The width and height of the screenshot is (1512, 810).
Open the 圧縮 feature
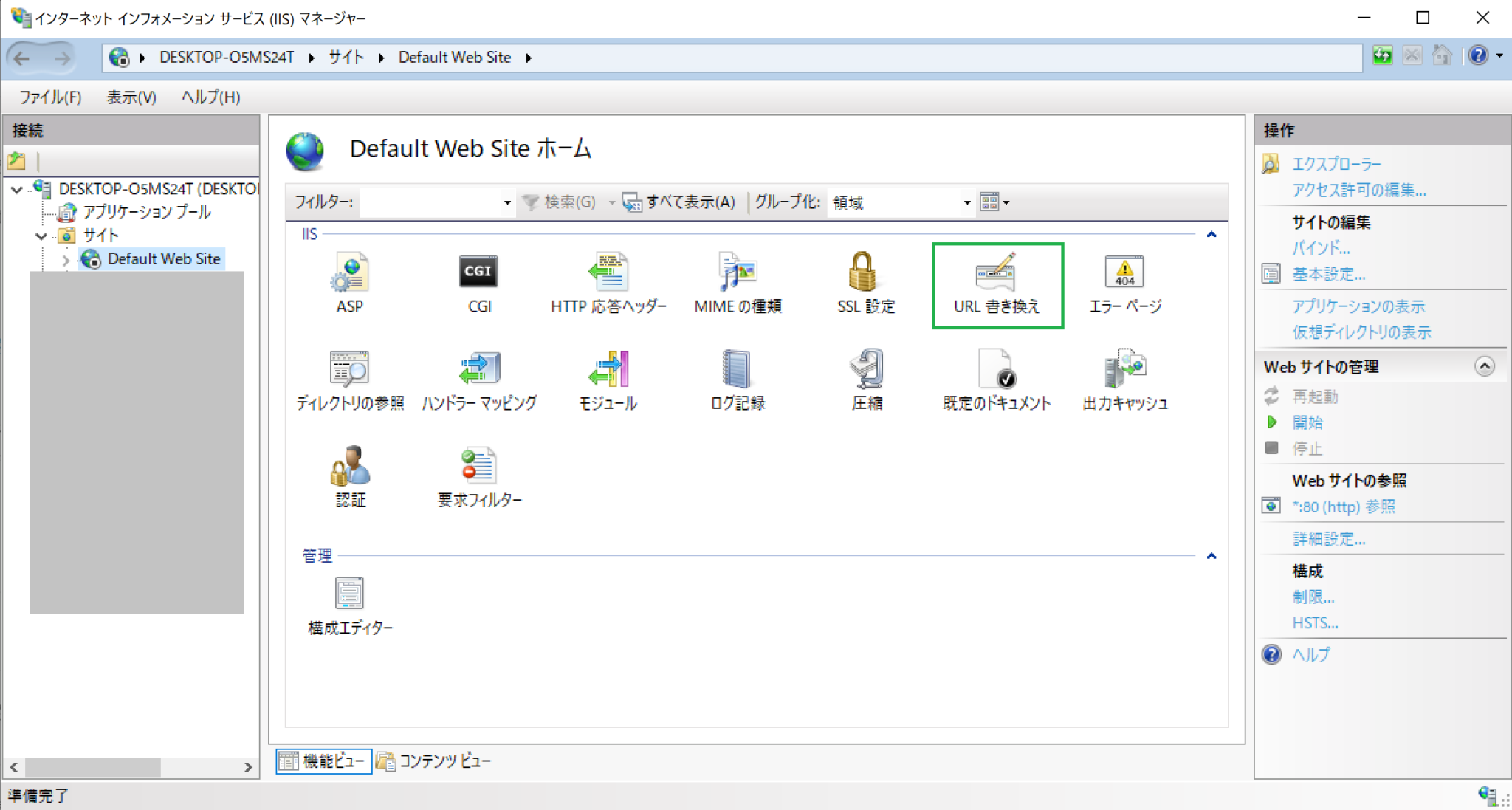pos(866,380)
